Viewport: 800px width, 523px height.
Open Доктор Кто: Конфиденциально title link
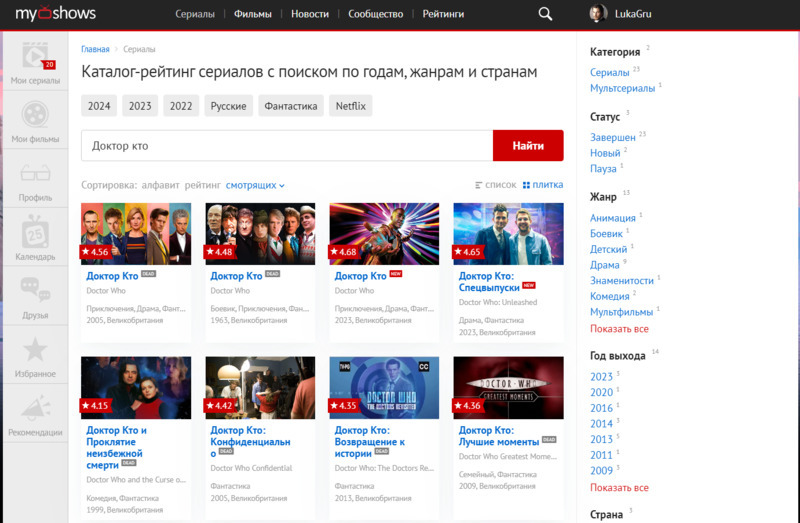250,442
